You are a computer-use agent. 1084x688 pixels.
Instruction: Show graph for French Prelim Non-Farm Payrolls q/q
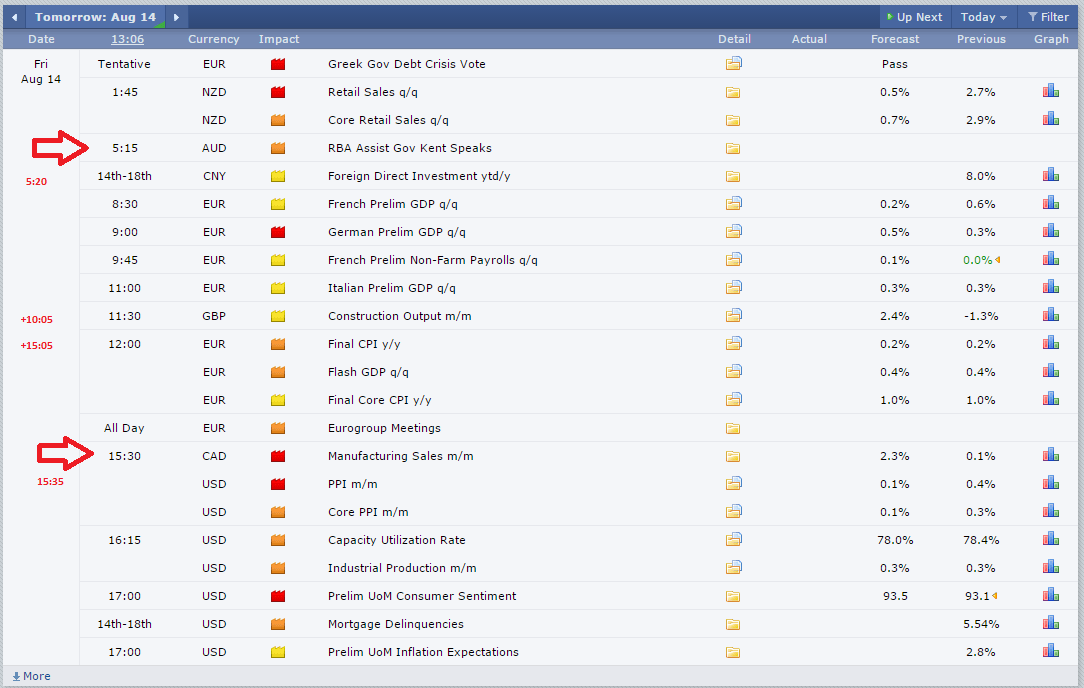point(1051,259)
